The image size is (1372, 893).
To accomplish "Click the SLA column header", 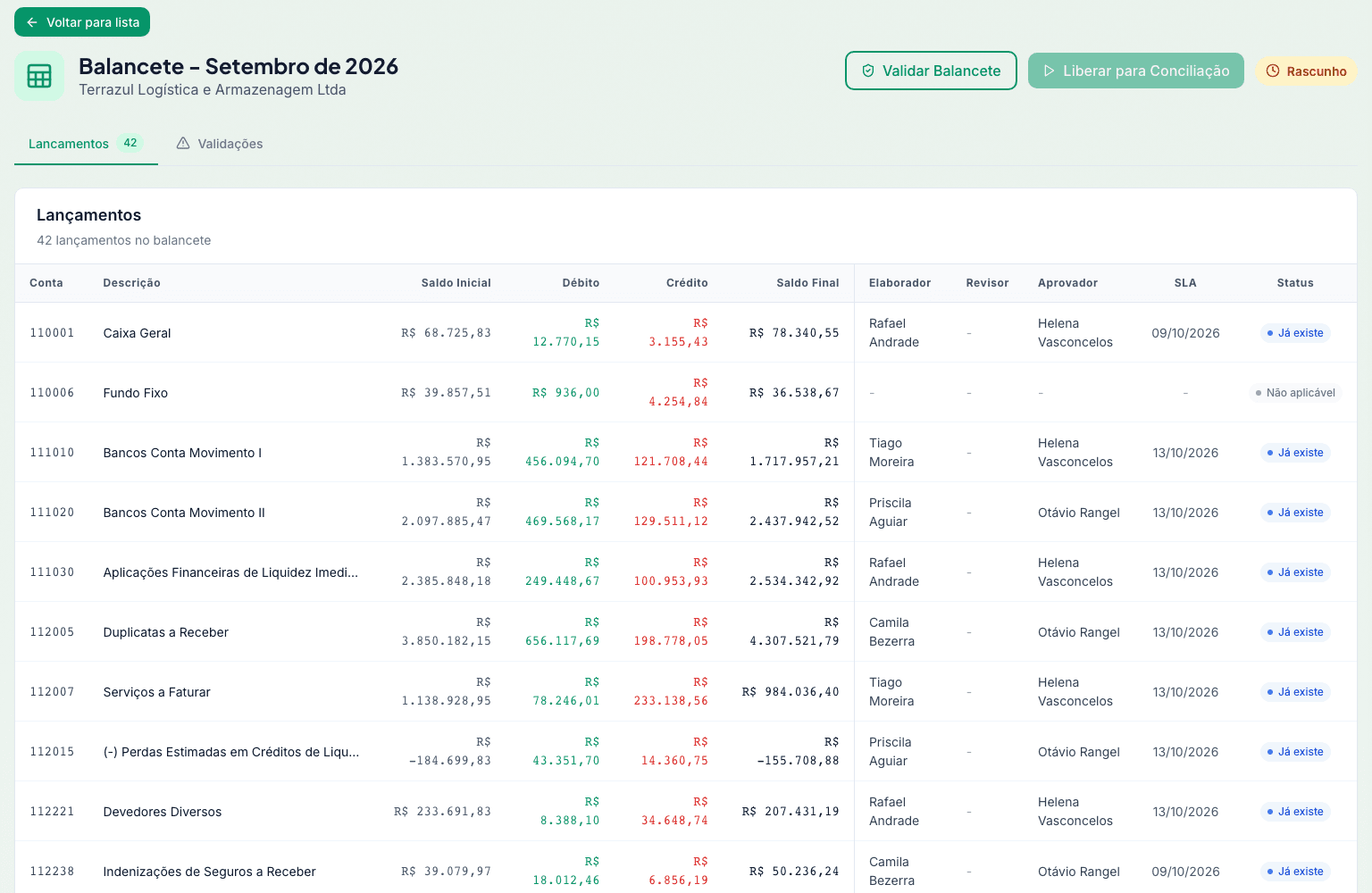I will click(1185, 283).
